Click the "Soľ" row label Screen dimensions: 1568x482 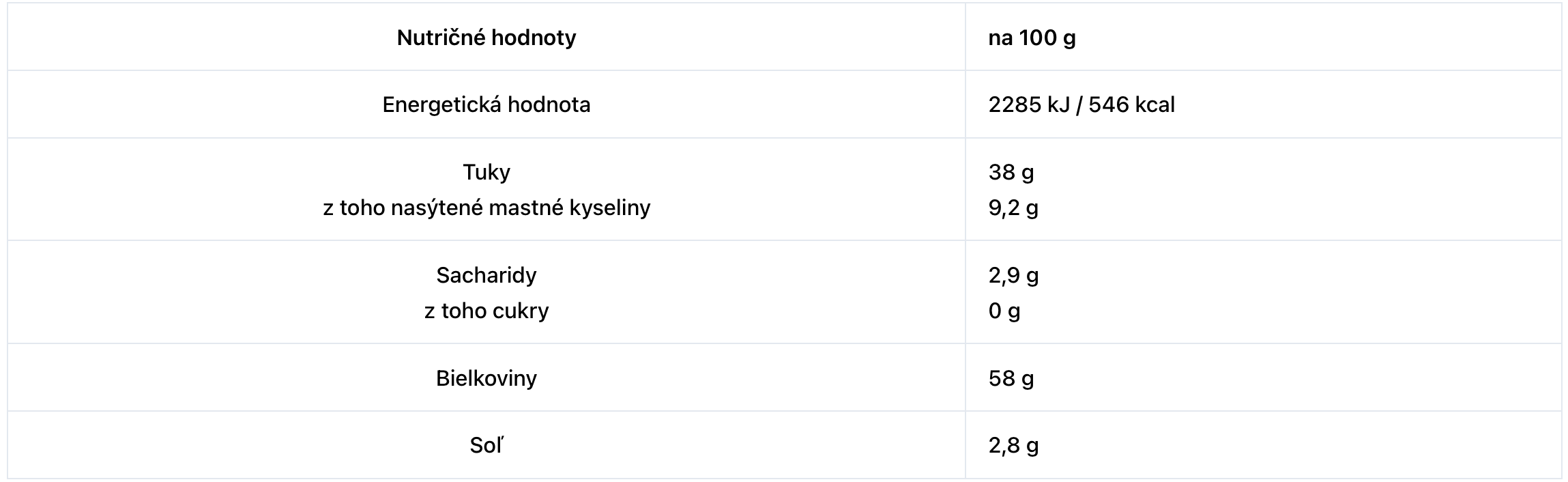pyautogui.click(x=487, y=446)
